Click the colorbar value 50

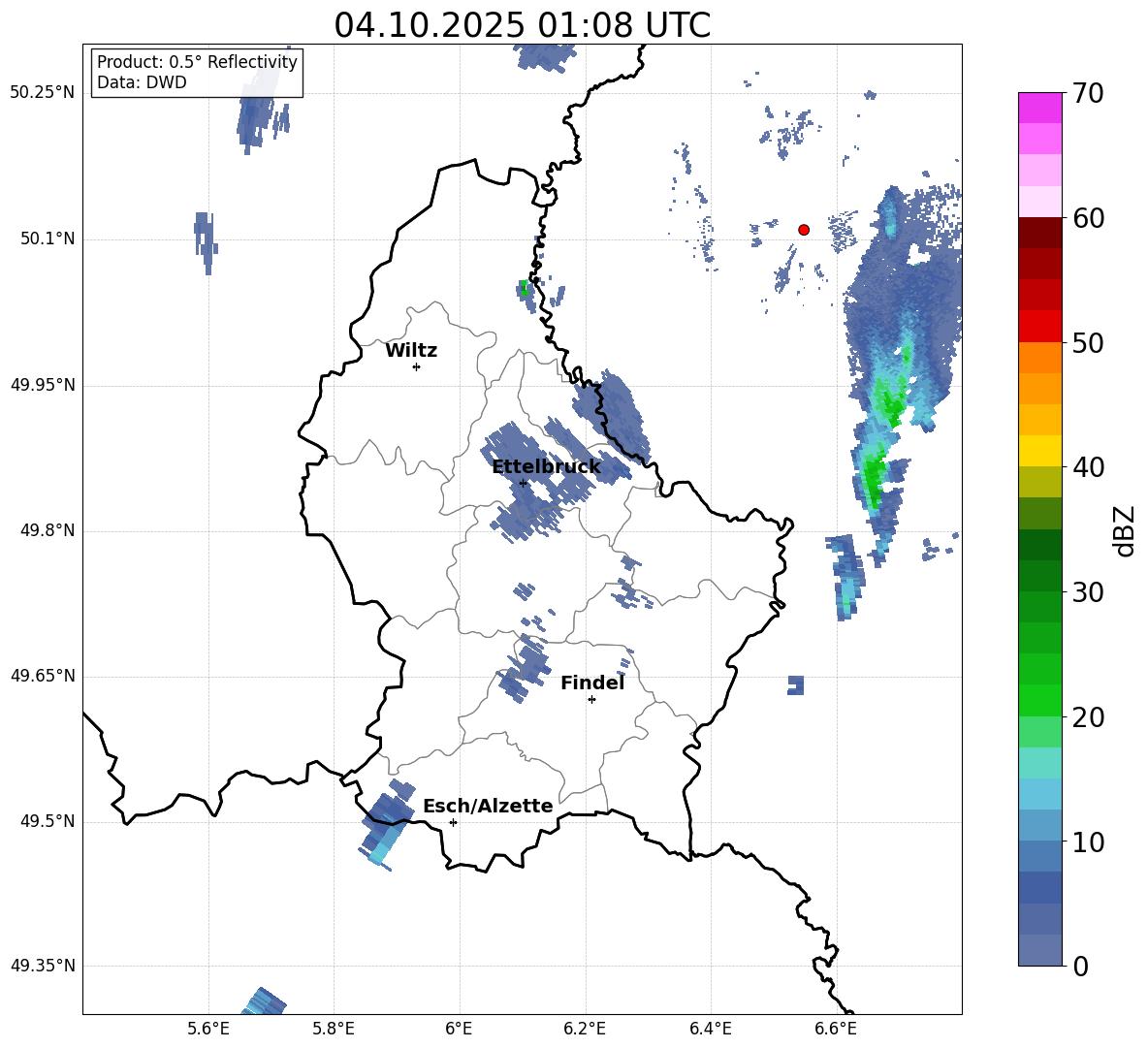(1088, 342)
